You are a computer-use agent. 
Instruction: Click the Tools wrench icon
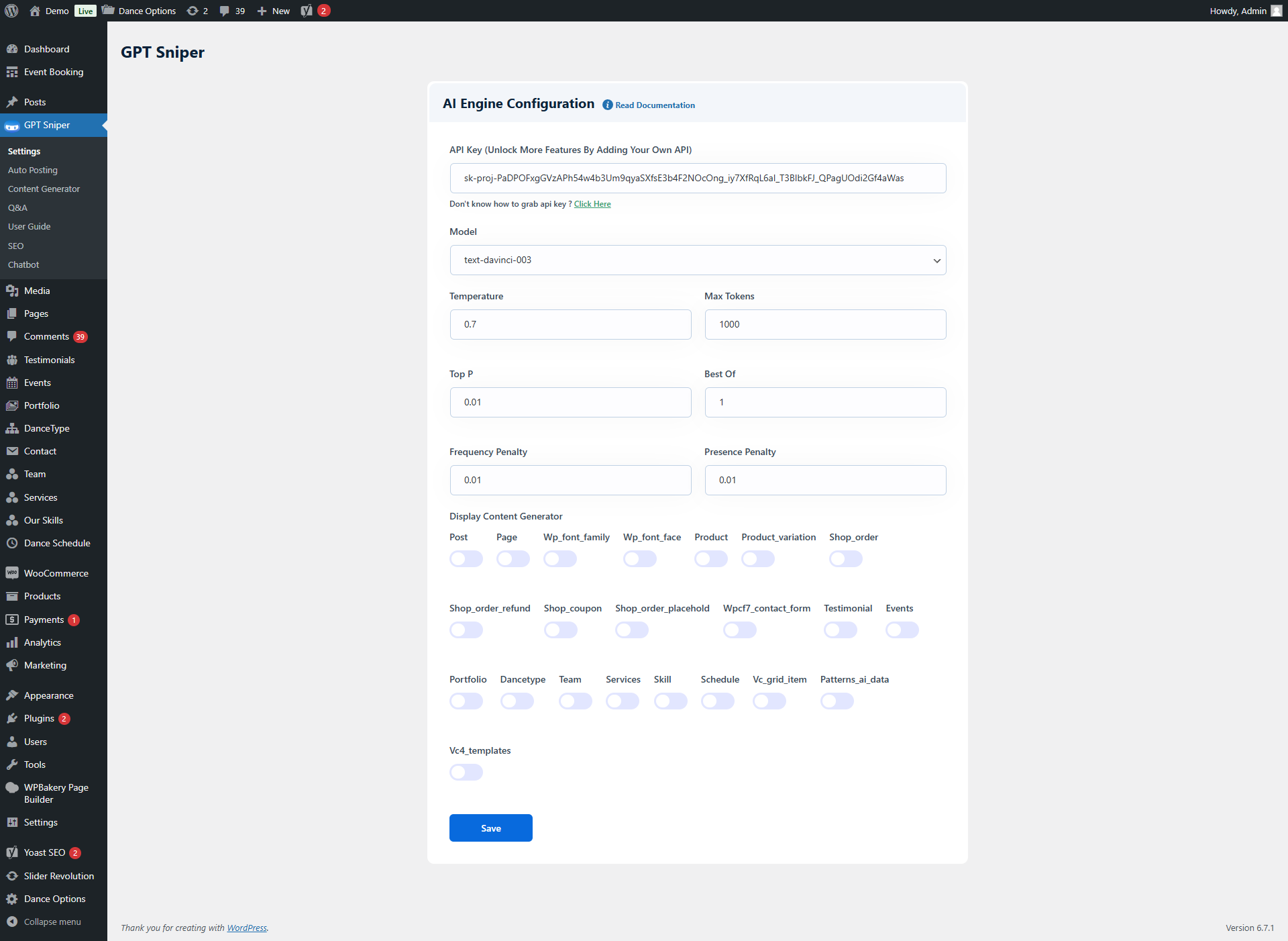coord(12,764)
